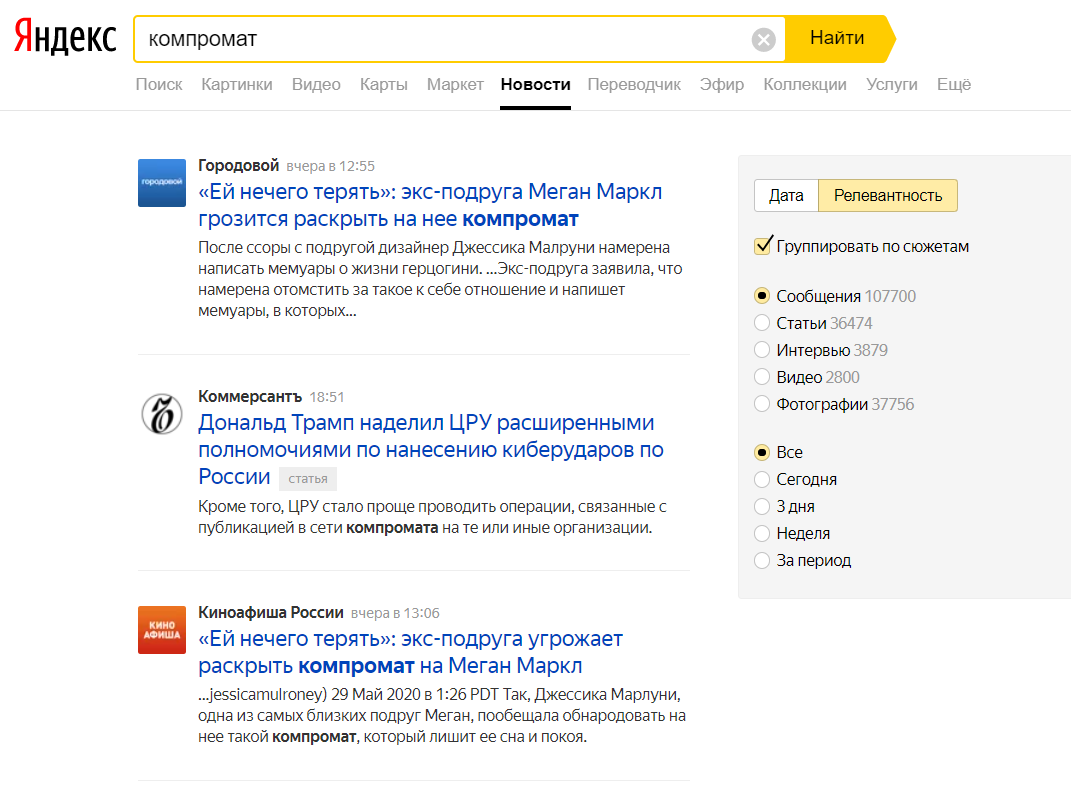
Task: Select the Все period radio button
Action: [x=762, y=452]
